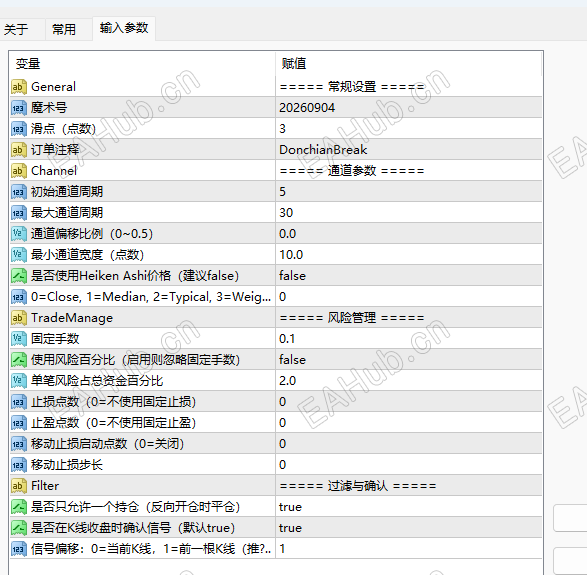Click the string icon beside General
The image size is (587, 575).
19,87
